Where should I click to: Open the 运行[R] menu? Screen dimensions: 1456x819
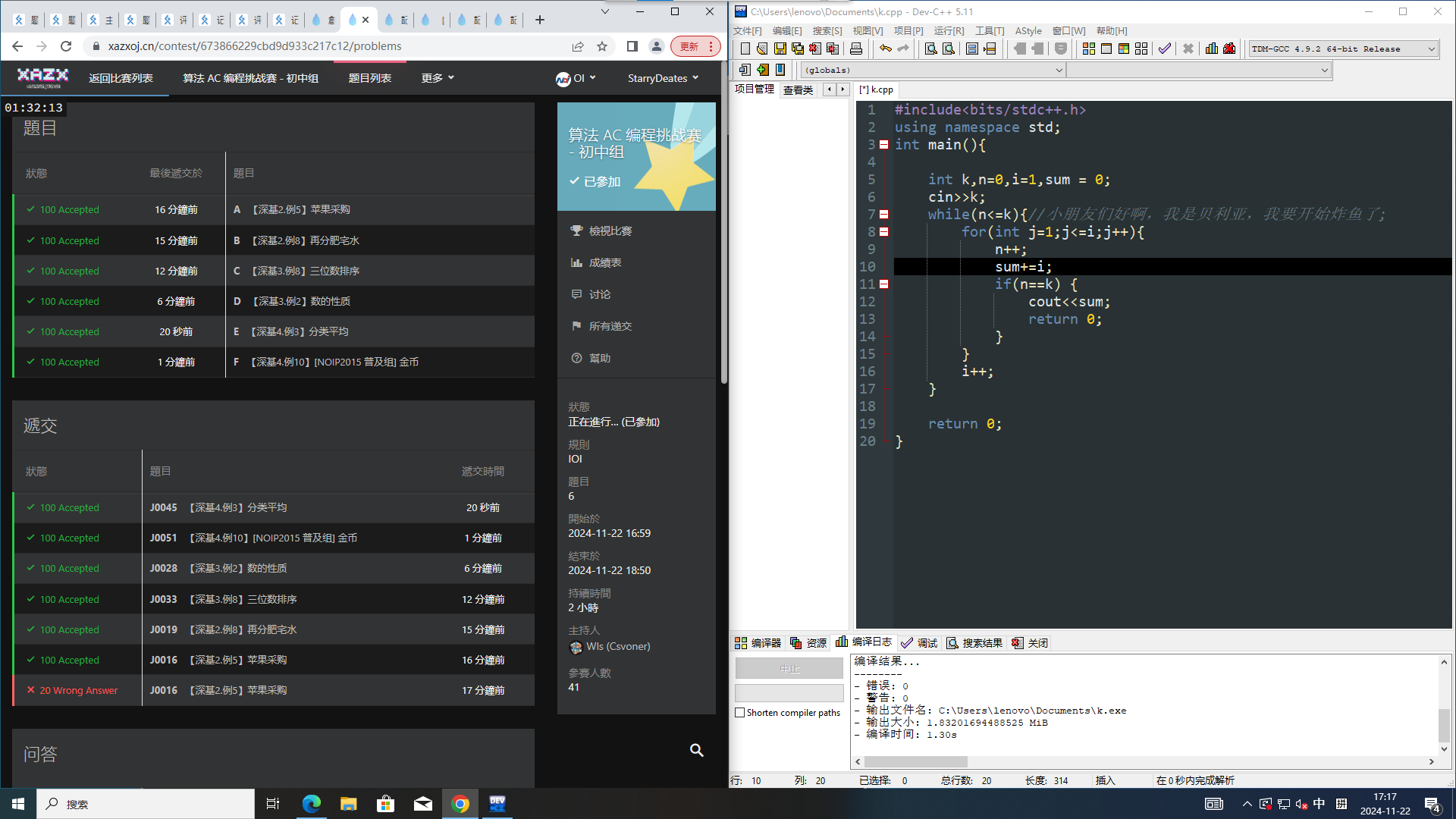(x=948, y=30)
